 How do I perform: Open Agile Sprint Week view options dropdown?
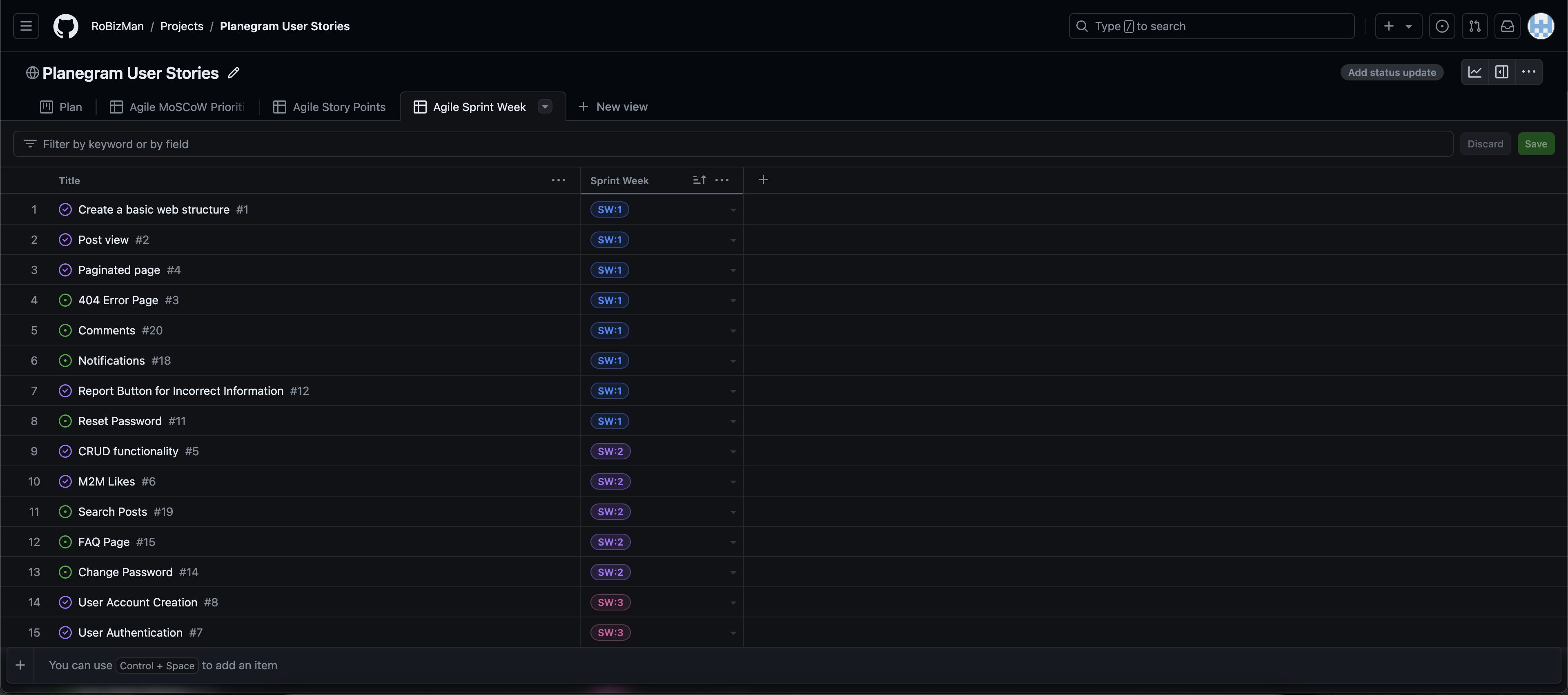pos(546,107)
